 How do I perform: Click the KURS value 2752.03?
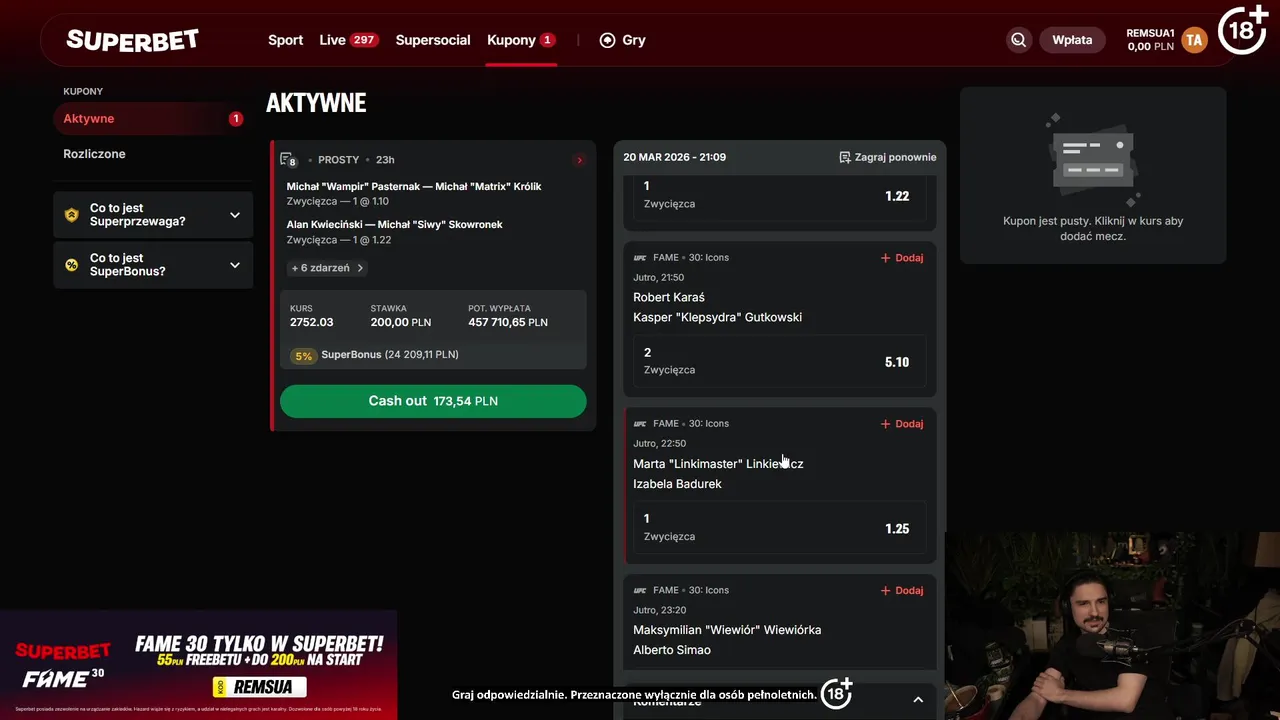point(312,322)
